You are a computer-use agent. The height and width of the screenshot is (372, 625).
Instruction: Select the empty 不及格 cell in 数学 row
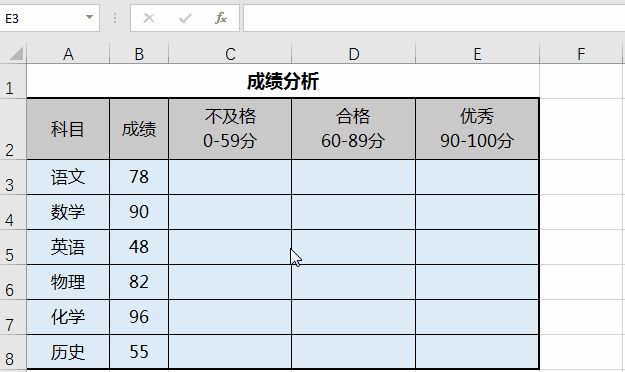click(x=230, y=212)
